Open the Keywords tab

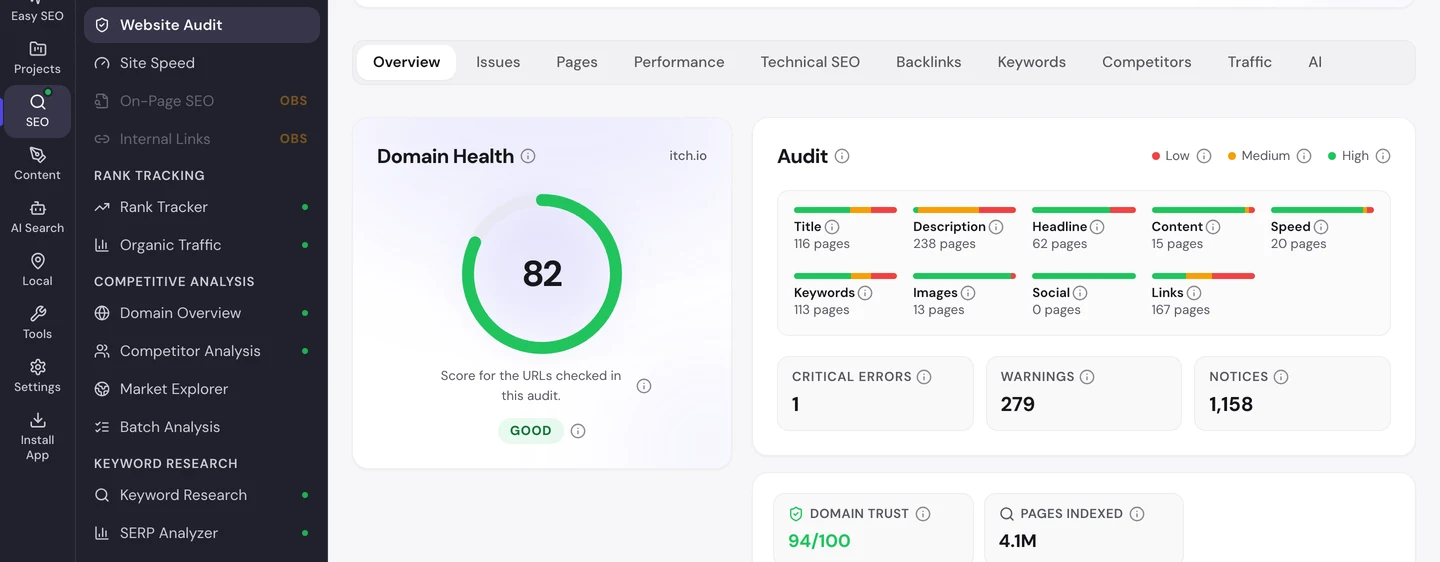click(1032, 62)
